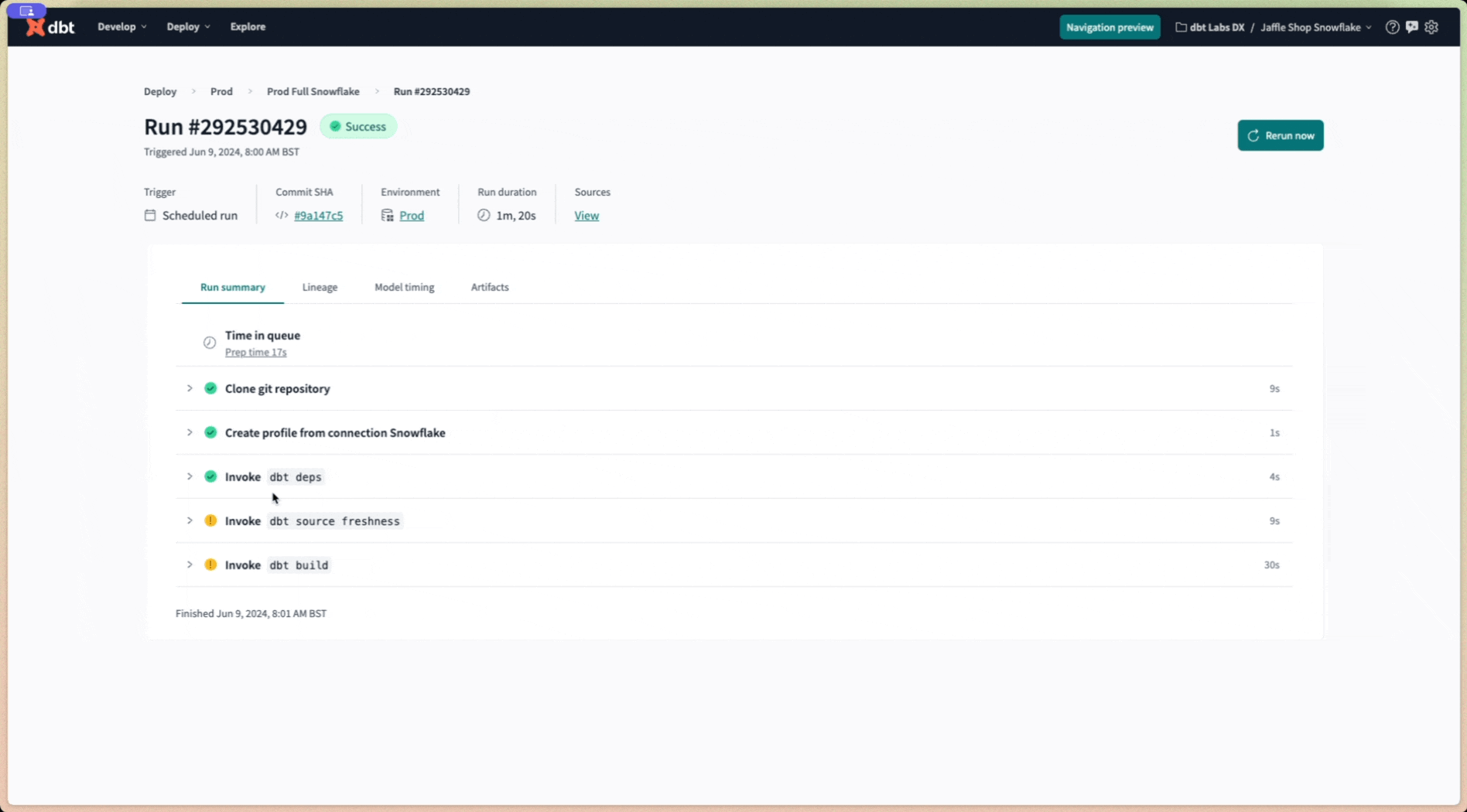Click the Rerun now button

click(1281, 135)
